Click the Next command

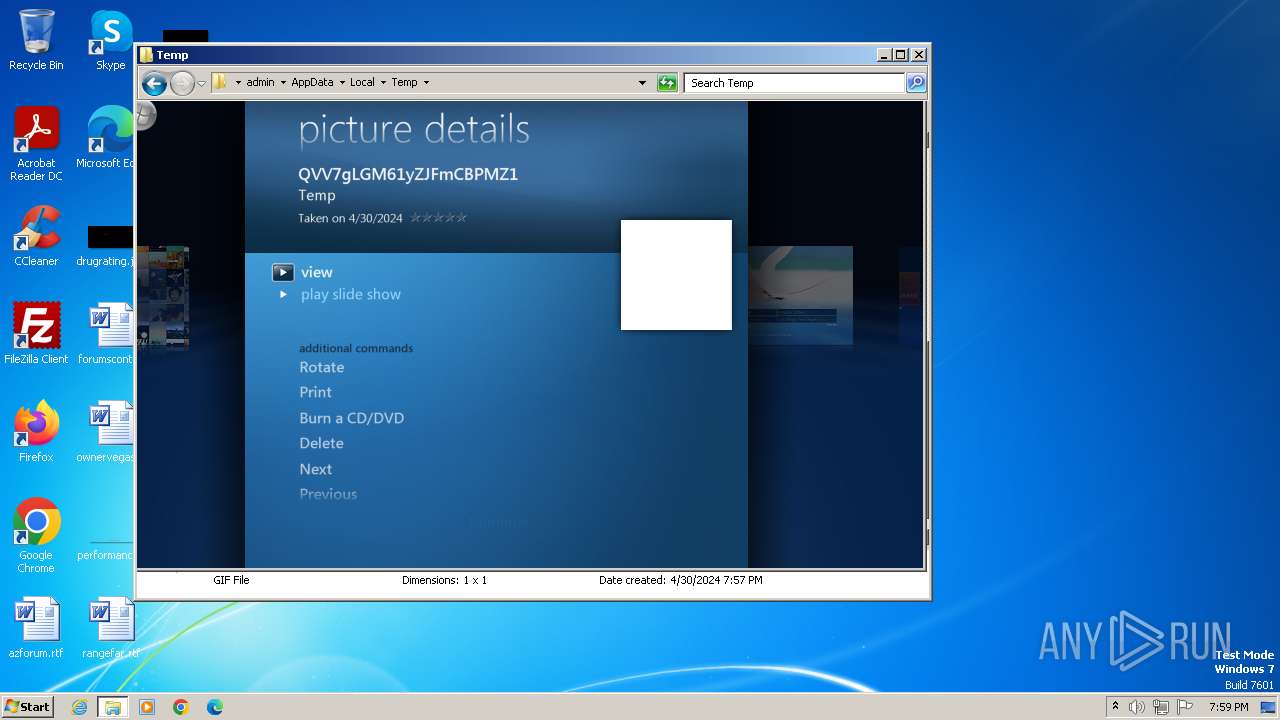tap(315, 469)
